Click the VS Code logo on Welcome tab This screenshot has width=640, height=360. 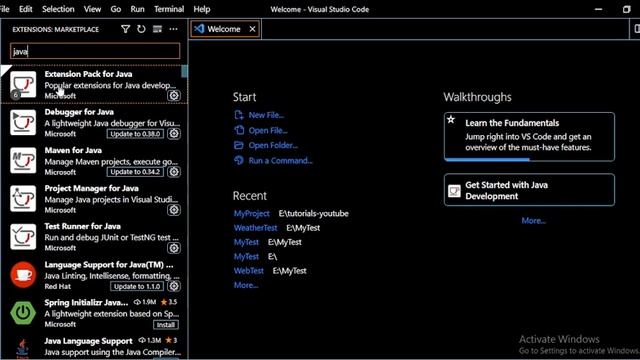click(199, 29)
